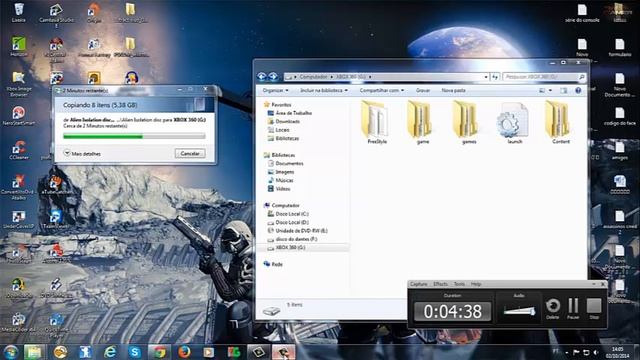The height and width of the screenshot is (360, 640).
Task: Click 'Nova pasta' toolbar command
Action: tap(453, 90)
